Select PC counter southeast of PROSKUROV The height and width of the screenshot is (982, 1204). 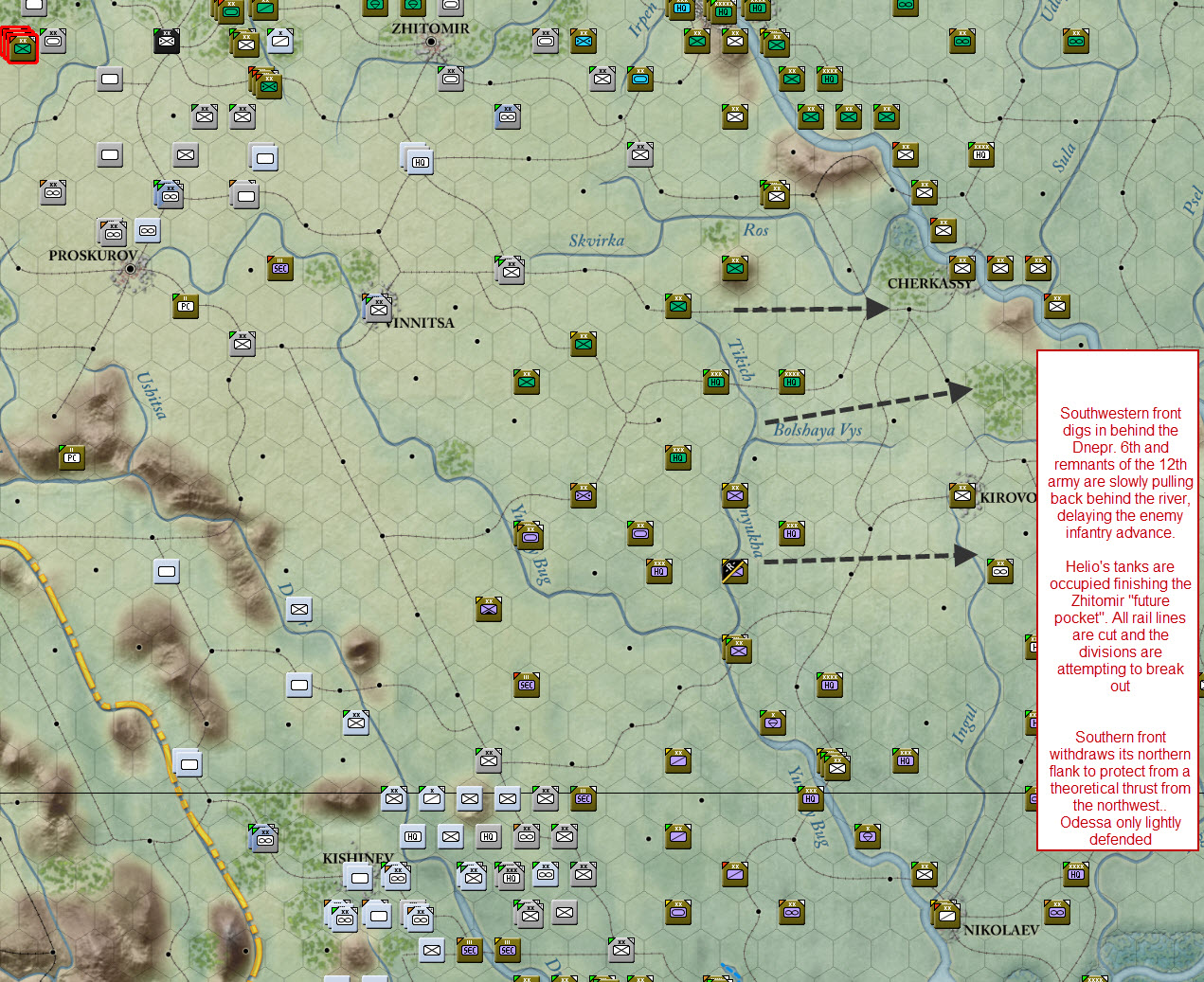(x=186, y=306)
